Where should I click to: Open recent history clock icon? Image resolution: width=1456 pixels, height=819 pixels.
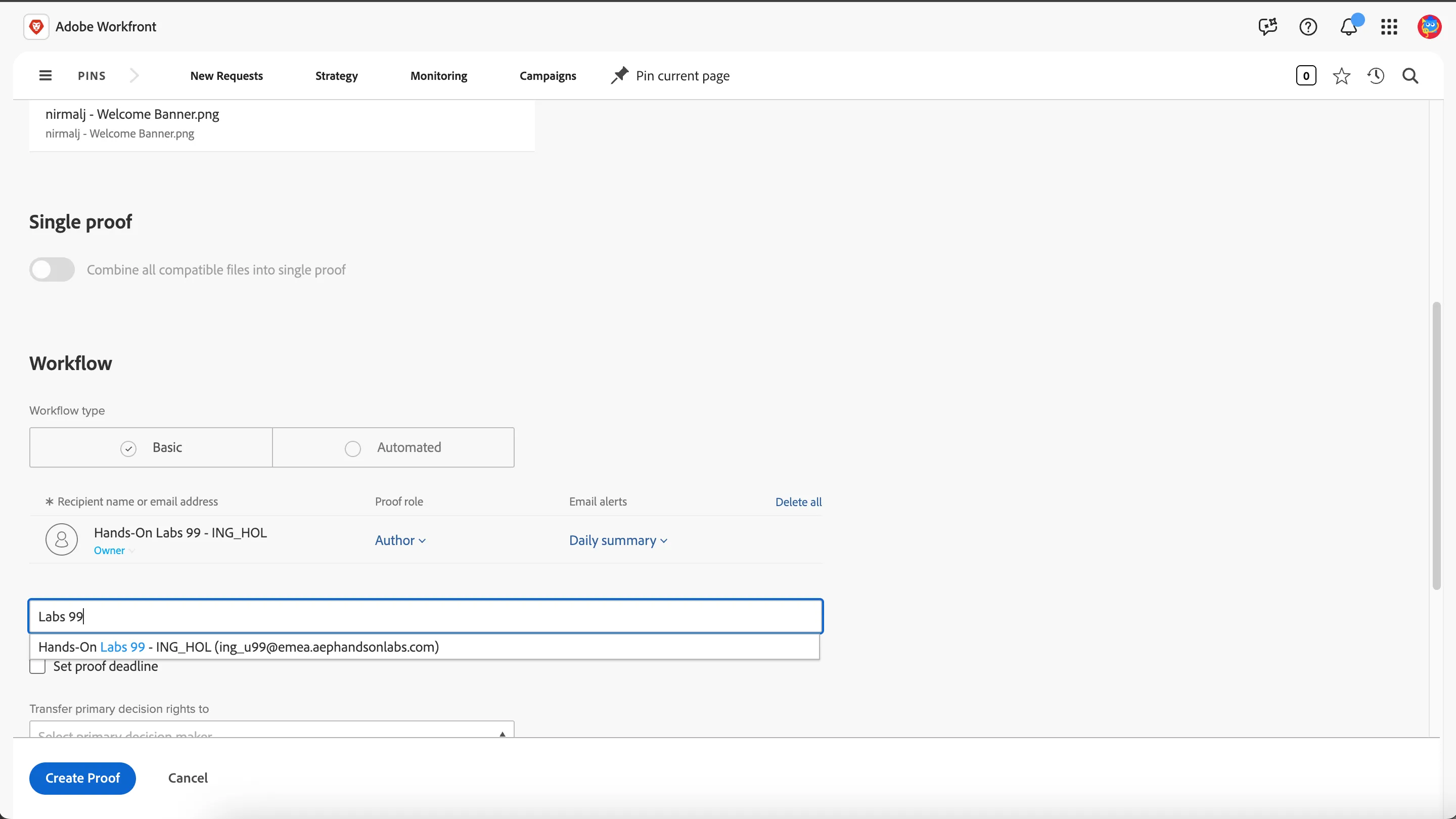click(1376, 76)
